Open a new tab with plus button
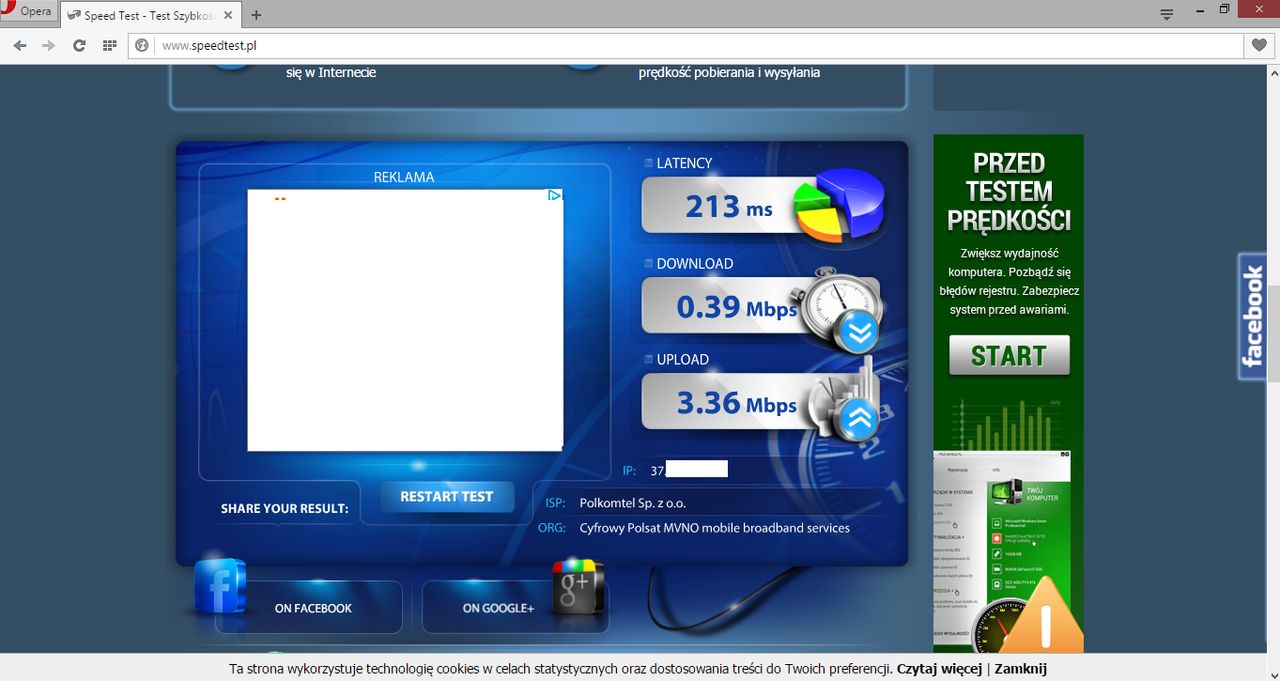Image resolution: width=1280 pixels, height=681 pixels. click(257, 15)
